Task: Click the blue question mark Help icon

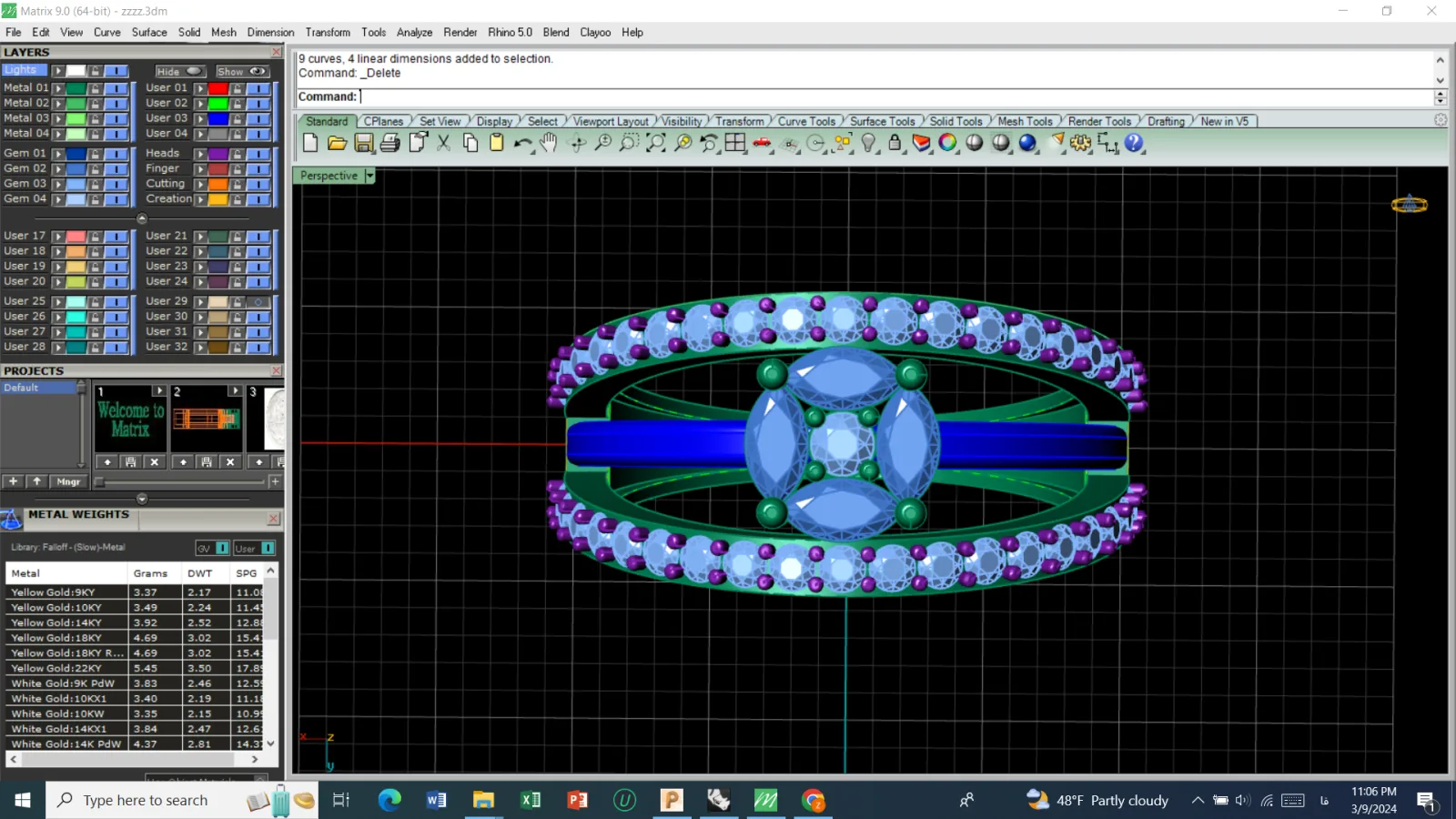Action: tap(1134, 143)
